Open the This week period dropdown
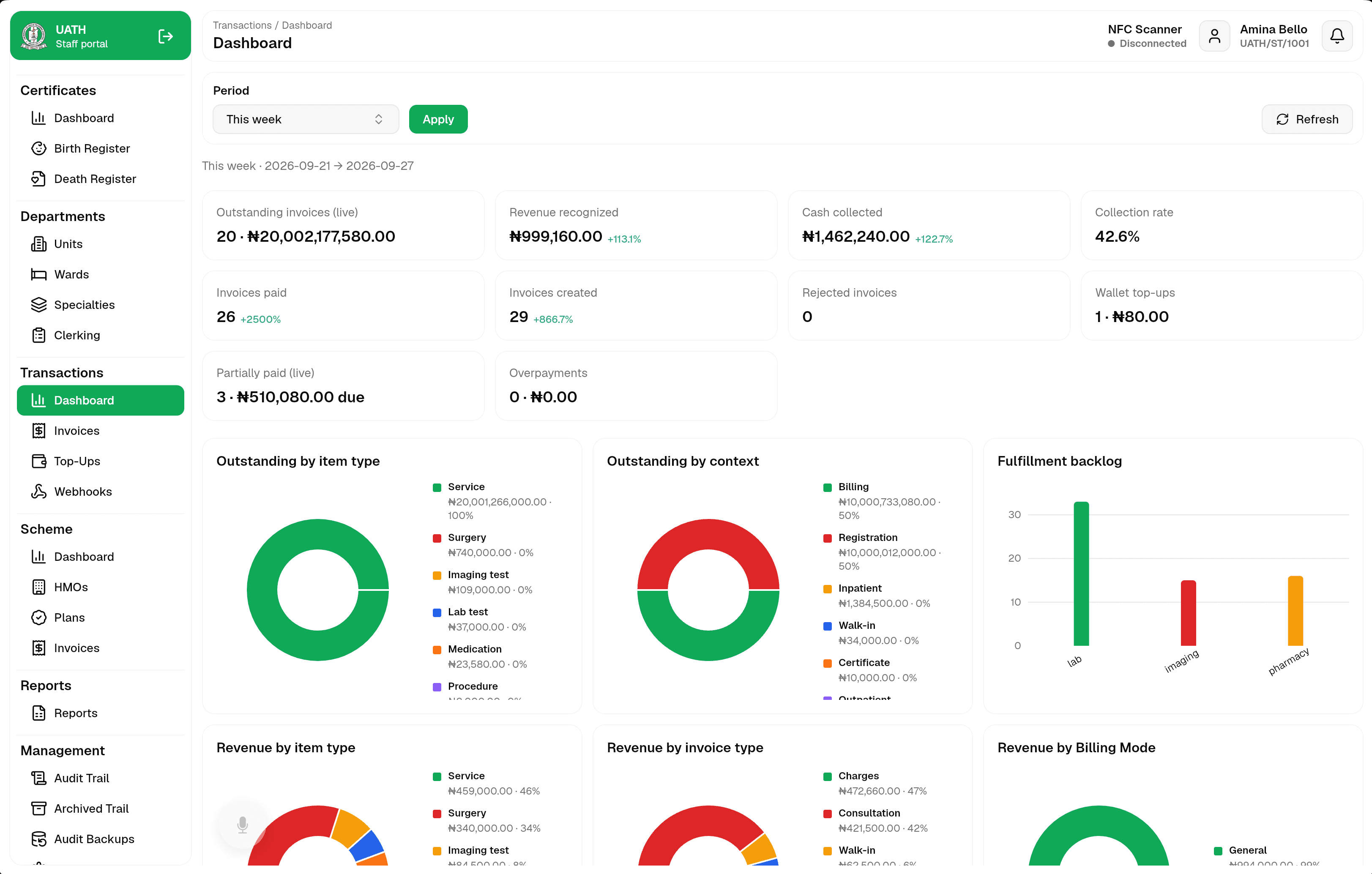Screen dimensions: 1372x874 (306, 119)
